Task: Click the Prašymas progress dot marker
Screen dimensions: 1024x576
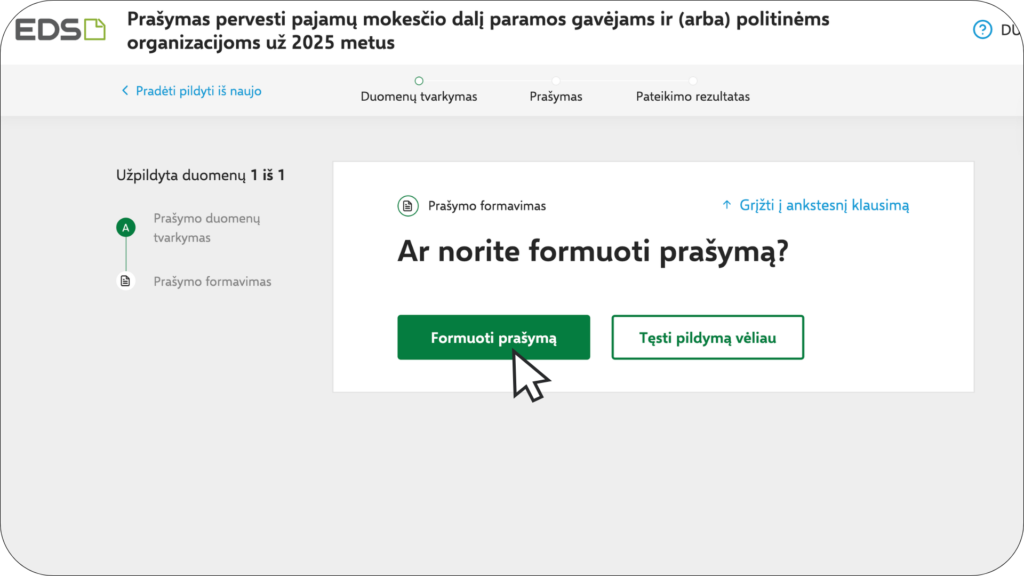Action: (556, 81)
